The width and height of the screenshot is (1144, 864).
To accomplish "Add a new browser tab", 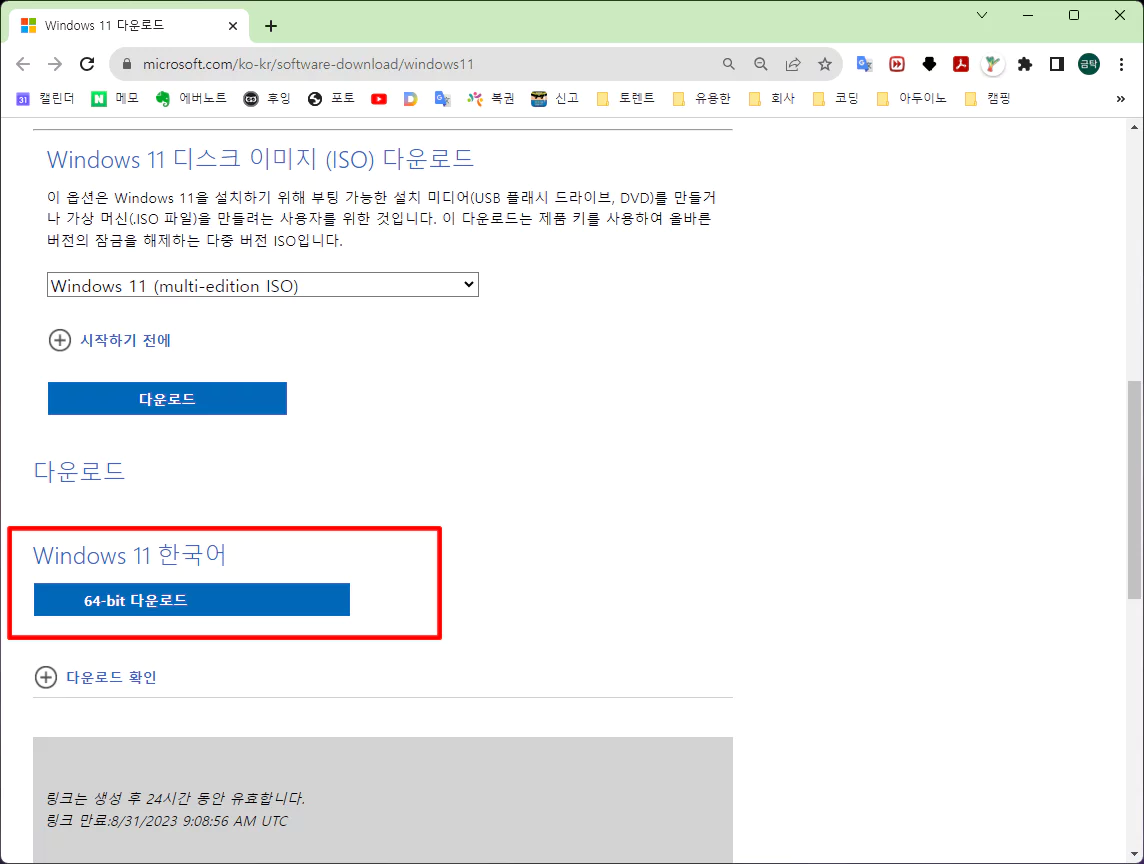I will (x=271, y=26).
